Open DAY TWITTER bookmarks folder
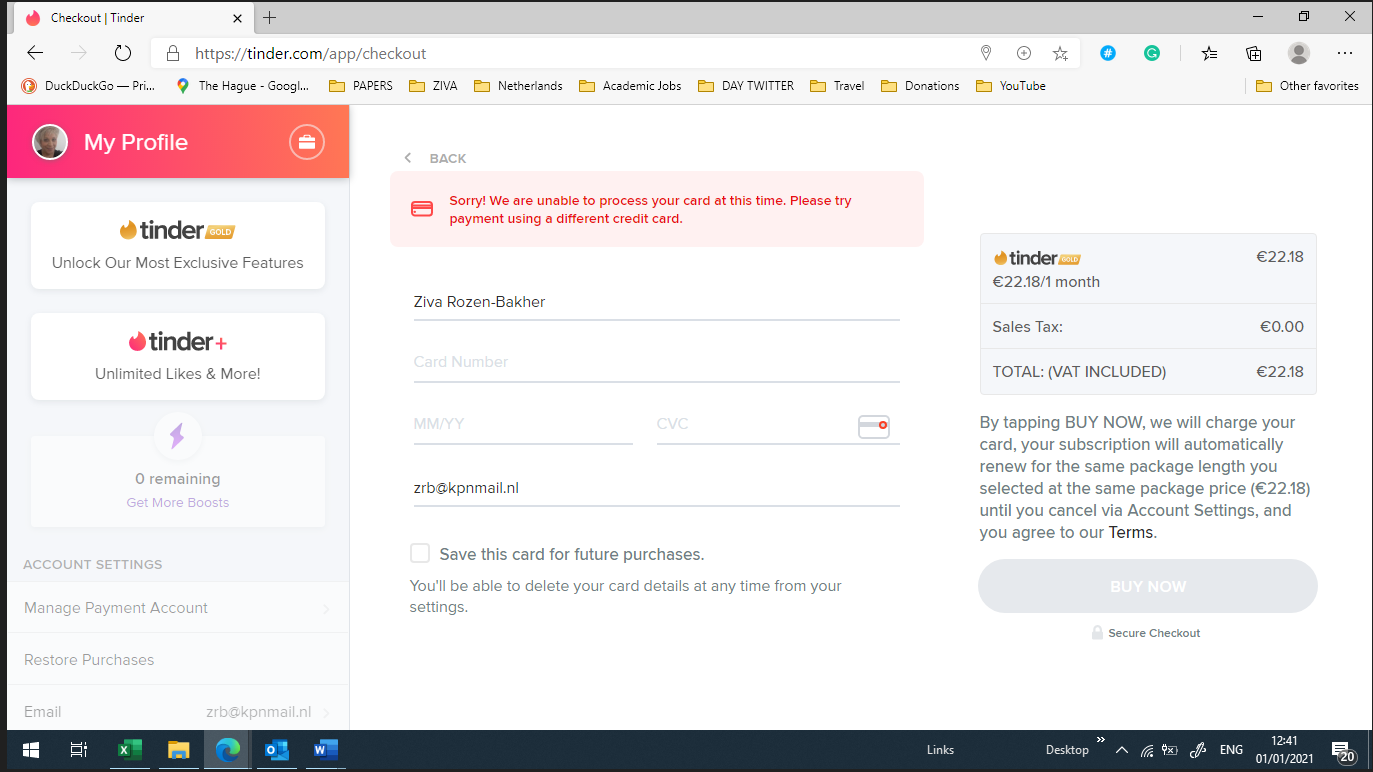1373x772 pixels. point(746,86)
